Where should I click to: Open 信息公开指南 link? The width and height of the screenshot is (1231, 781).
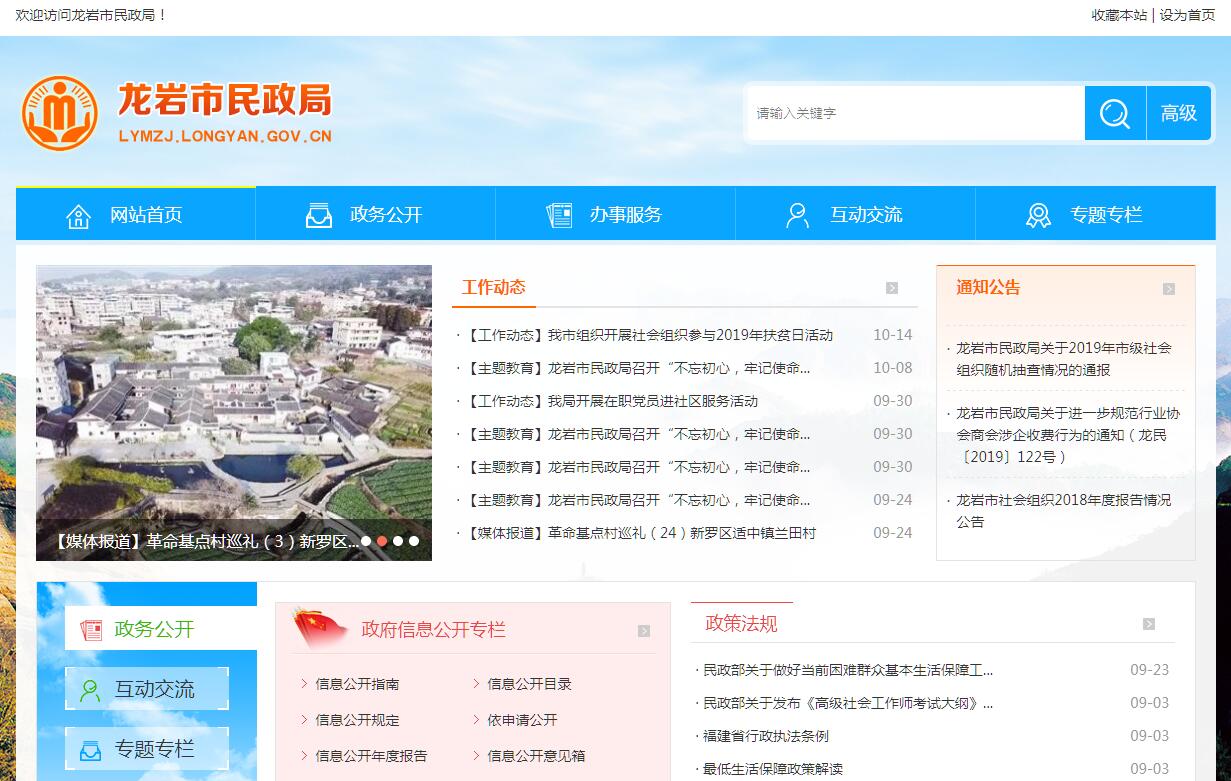pos(357,684)
